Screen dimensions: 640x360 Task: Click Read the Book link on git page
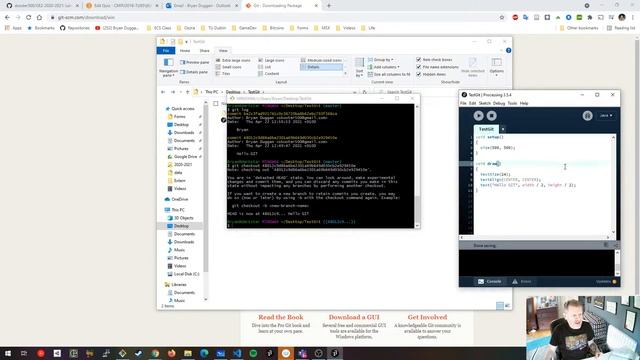click(x=280, y=317)
